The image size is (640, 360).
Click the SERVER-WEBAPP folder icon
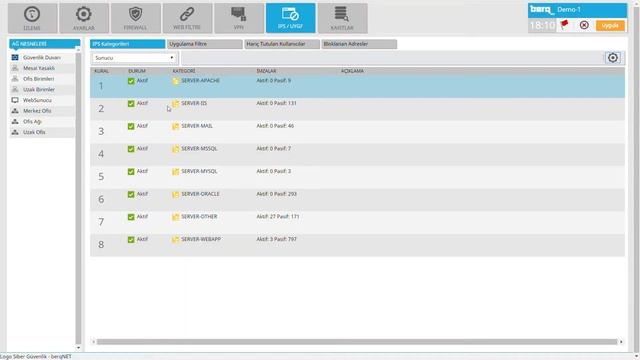click(176, 240)
